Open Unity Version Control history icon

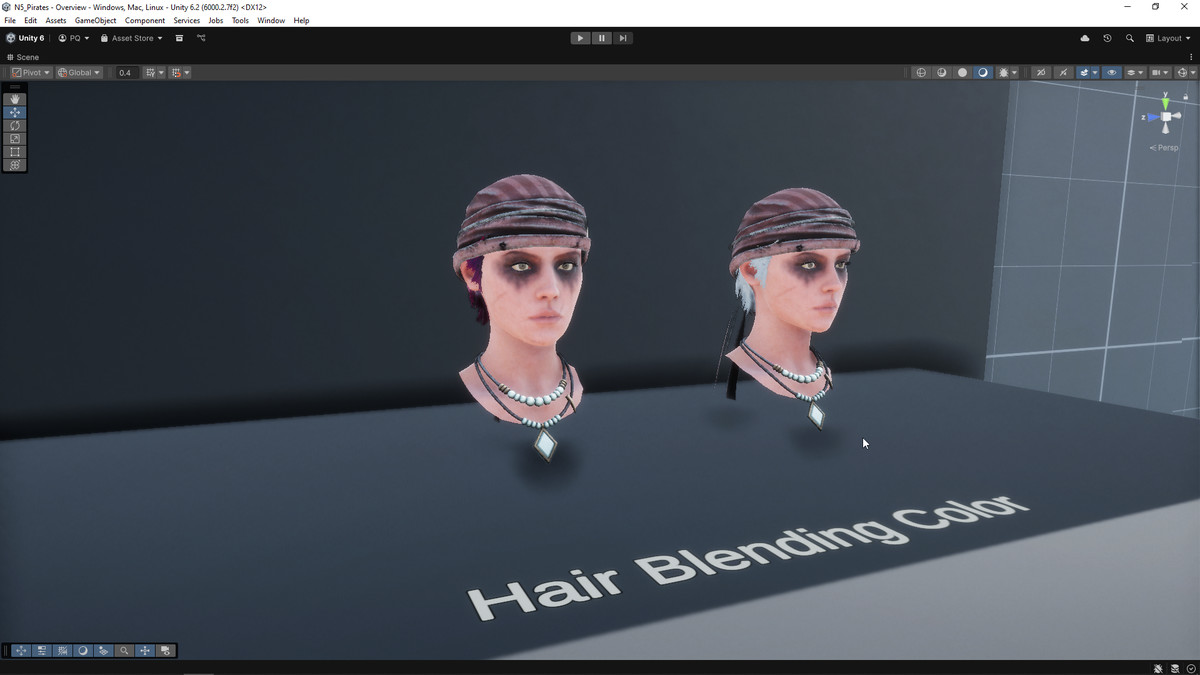point(1107,38)
